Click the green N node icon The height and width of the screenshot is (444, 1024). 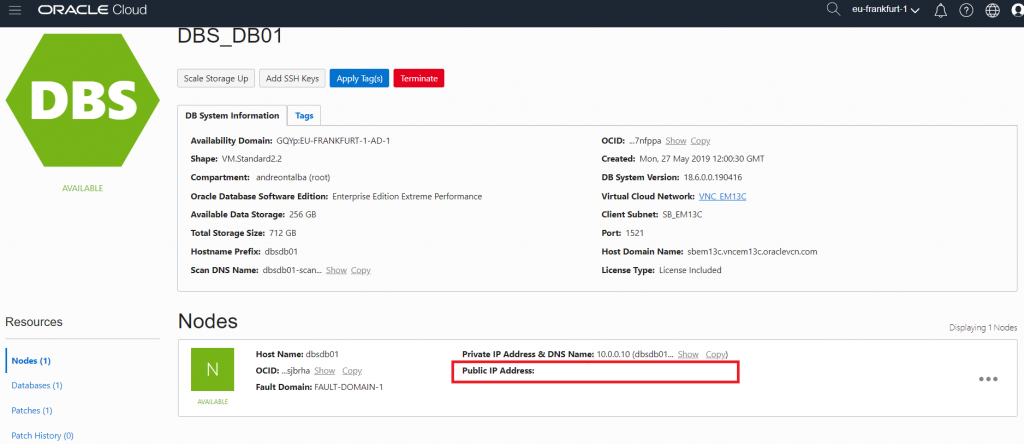[x=212, y=370]
